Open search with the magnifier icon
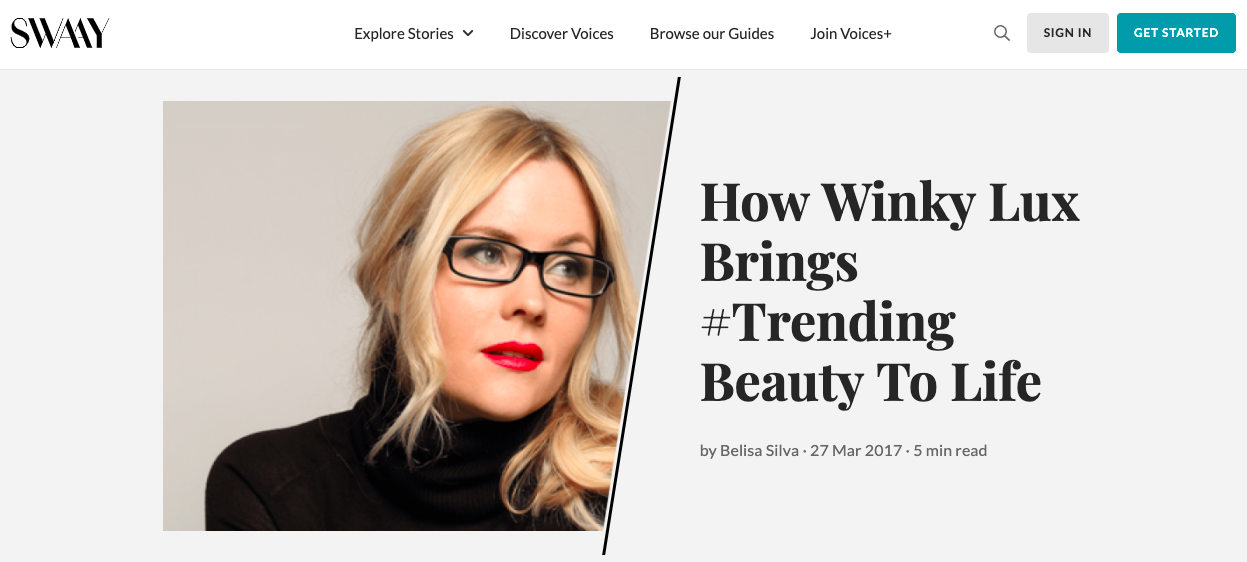This screenshot has height=562, width=1247. pos(1002,33)
